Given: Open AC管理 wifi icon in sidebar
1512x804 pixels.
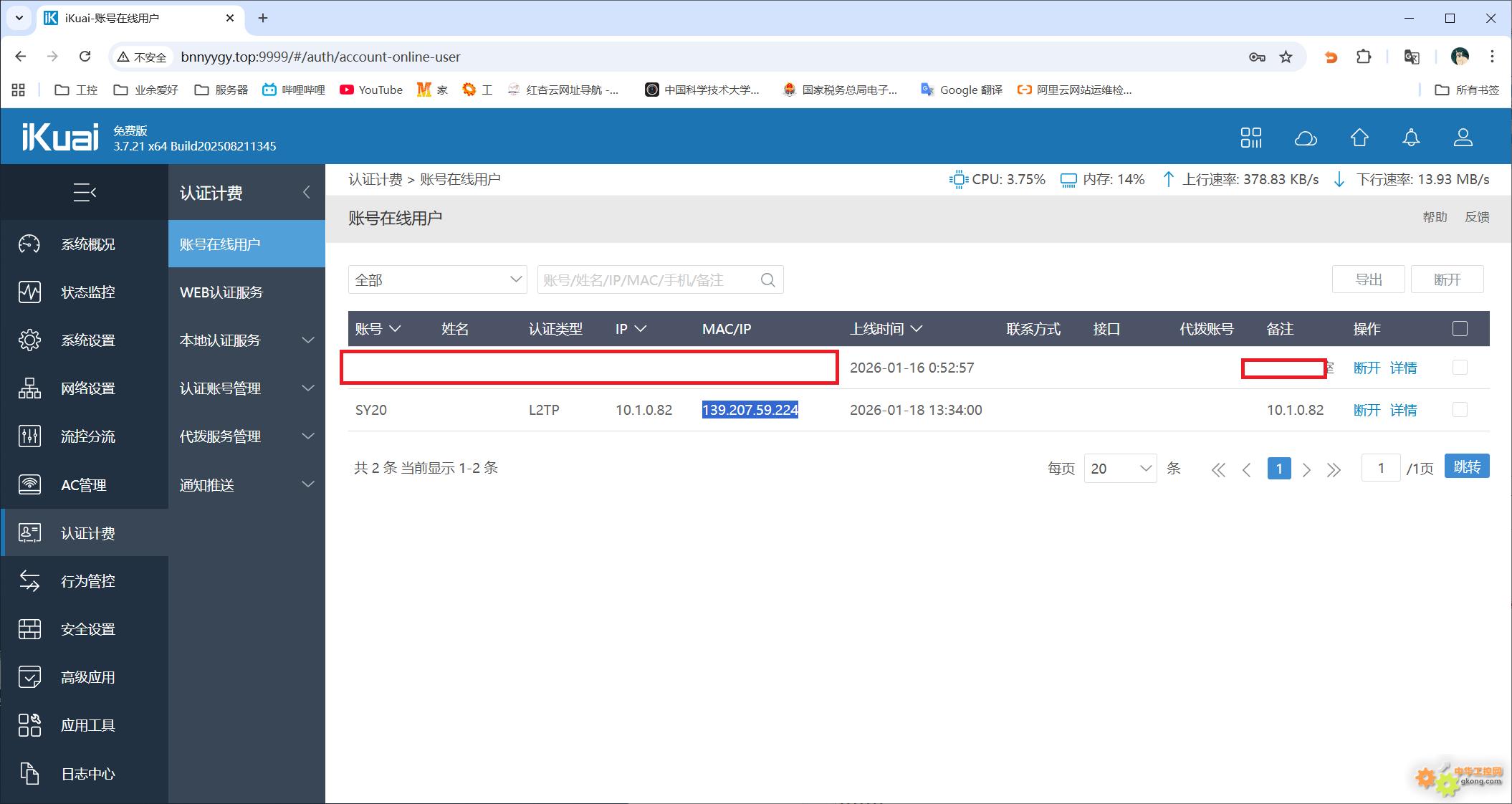Looking at the screenshot, I should (x=29, y=484).
